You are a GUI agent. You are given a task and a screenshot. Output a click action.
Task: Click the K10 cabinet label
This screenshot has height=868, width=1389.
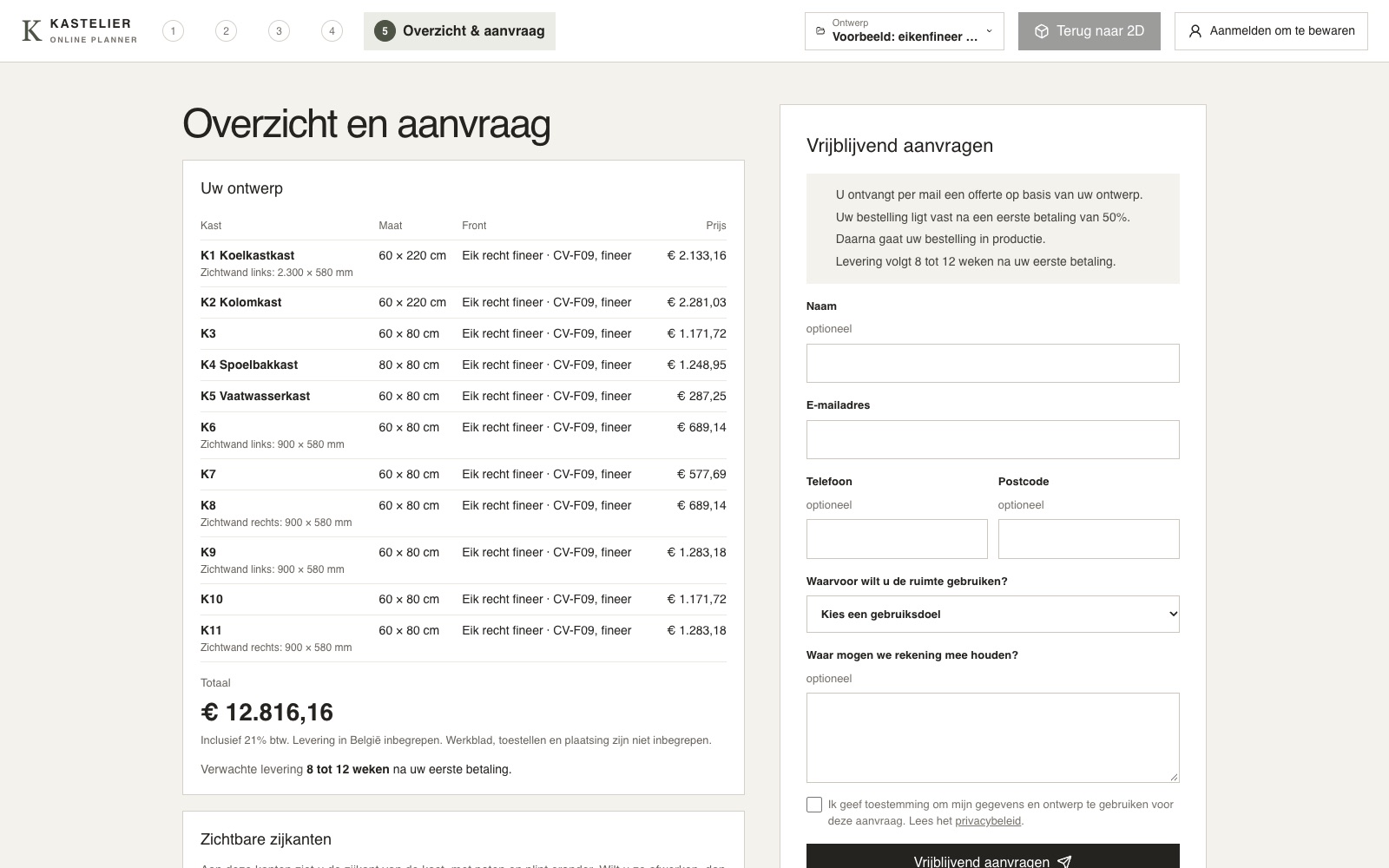click(212, 599)
